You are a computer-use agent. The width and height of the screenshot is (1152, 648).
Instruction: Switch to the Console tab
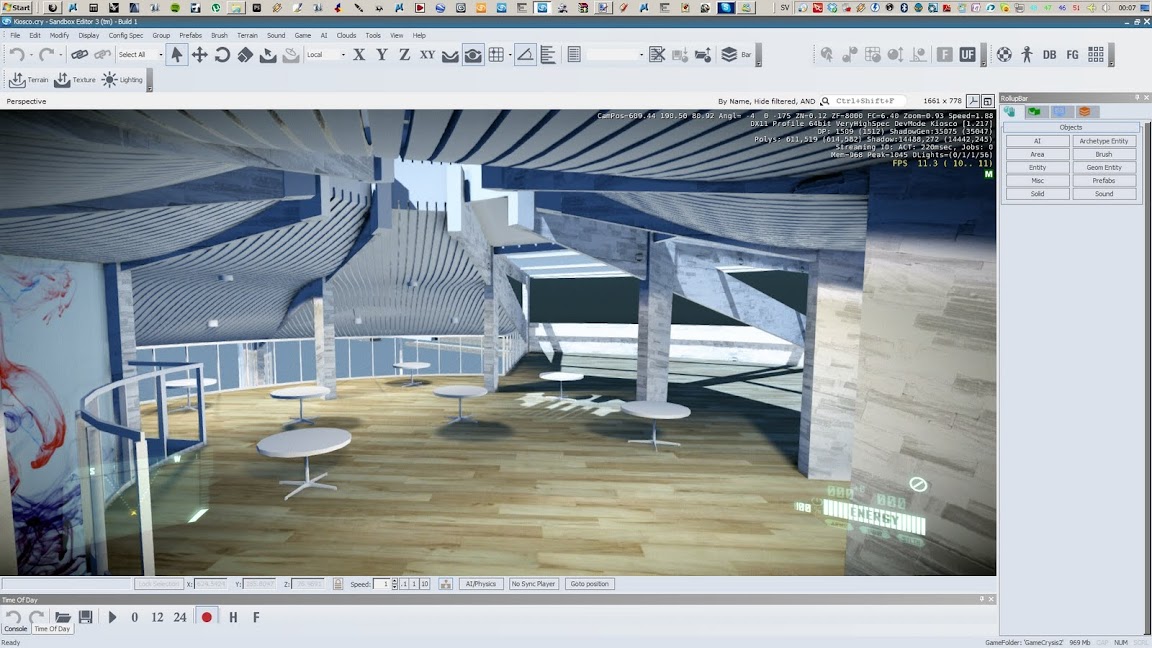(x=16, y=629)
